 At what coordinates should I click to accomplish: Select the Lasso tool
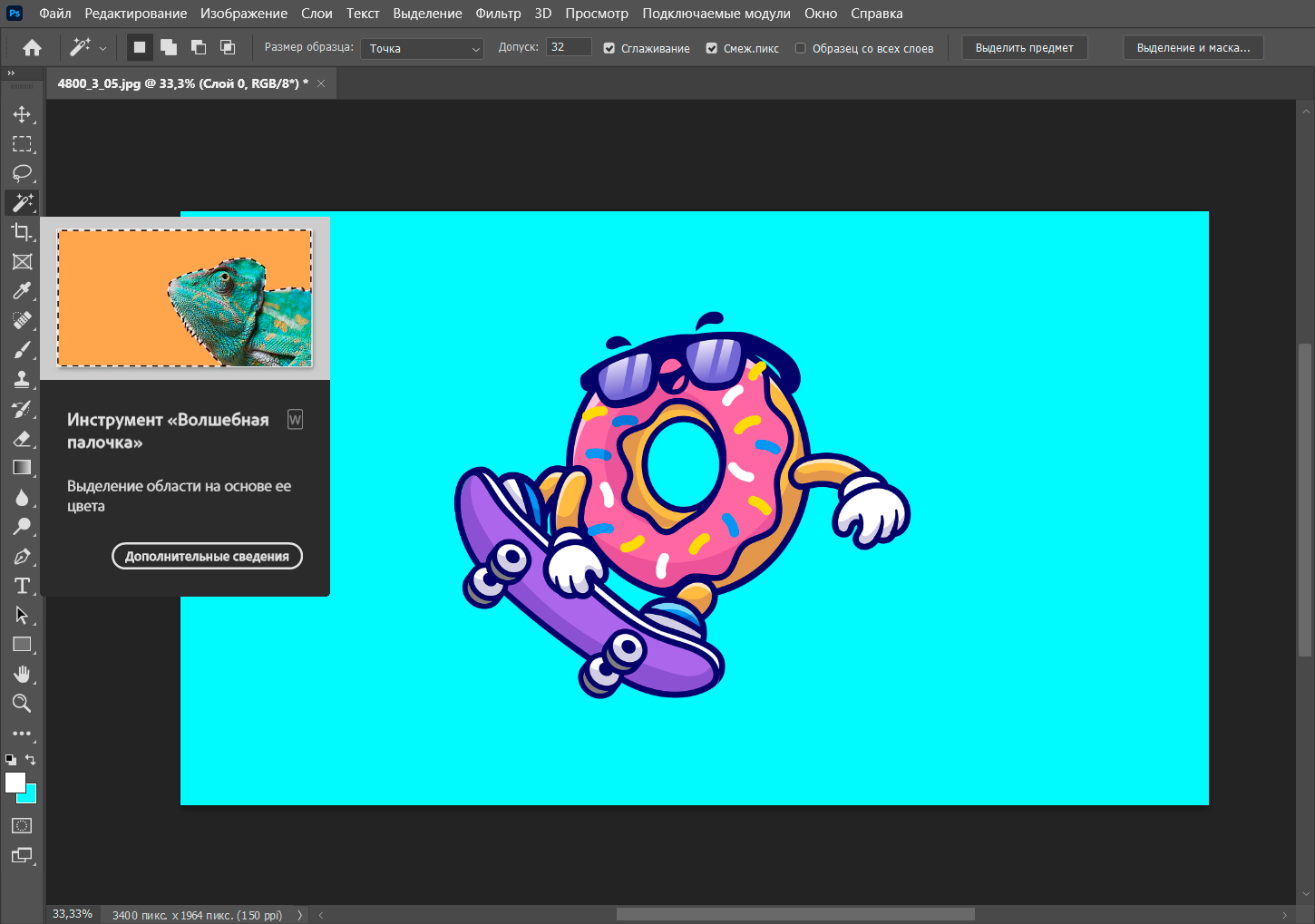click(x=22, y=173)
